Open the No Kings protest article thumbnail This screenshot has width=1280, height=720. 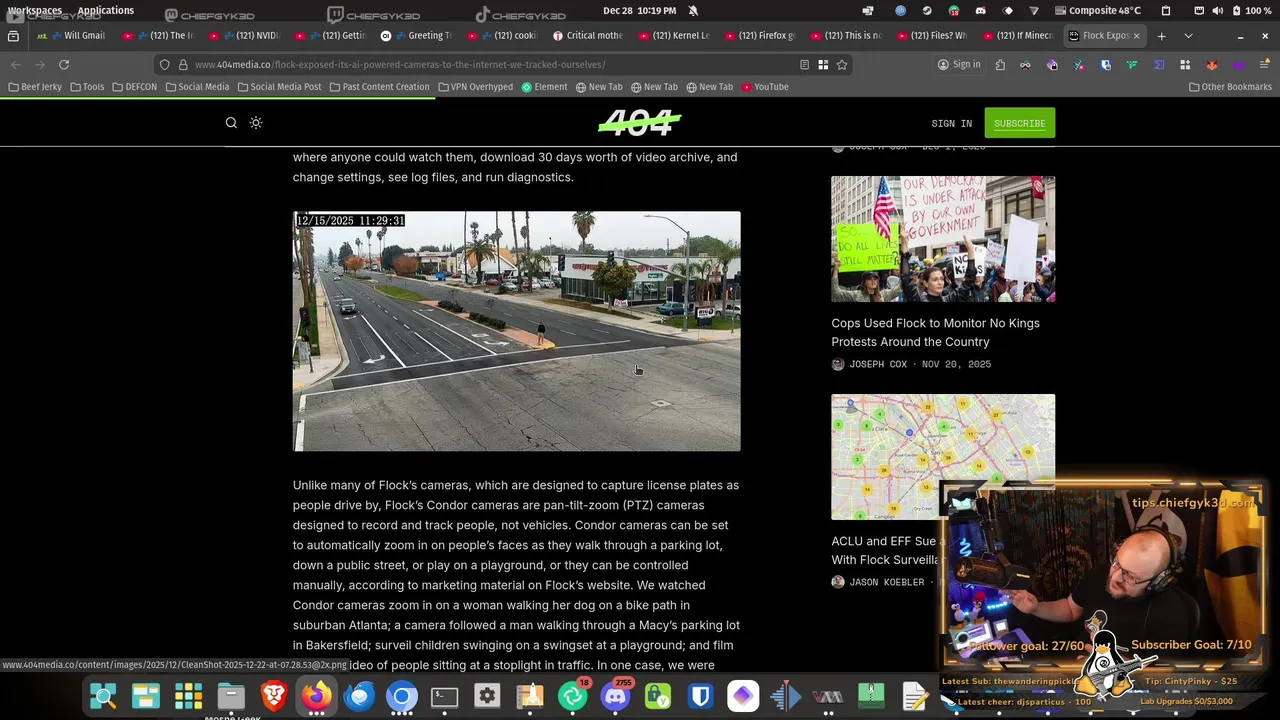pyautogui.click(x=943, y=239)
